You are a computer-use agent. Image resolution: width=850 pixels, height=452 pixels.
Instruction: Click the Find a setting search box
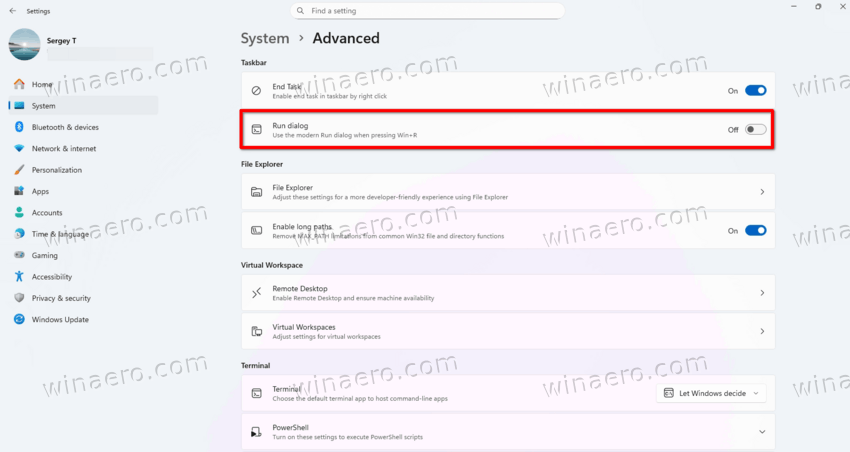pyautogui.click(x=428, y=11)
